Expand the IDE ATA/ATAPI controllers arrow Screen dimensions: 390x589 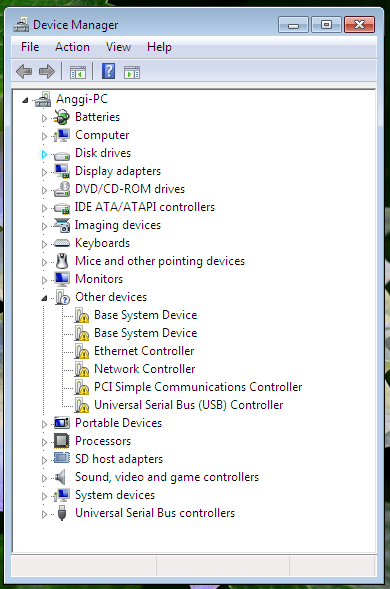pyautogui.click(x=44, y=208)
